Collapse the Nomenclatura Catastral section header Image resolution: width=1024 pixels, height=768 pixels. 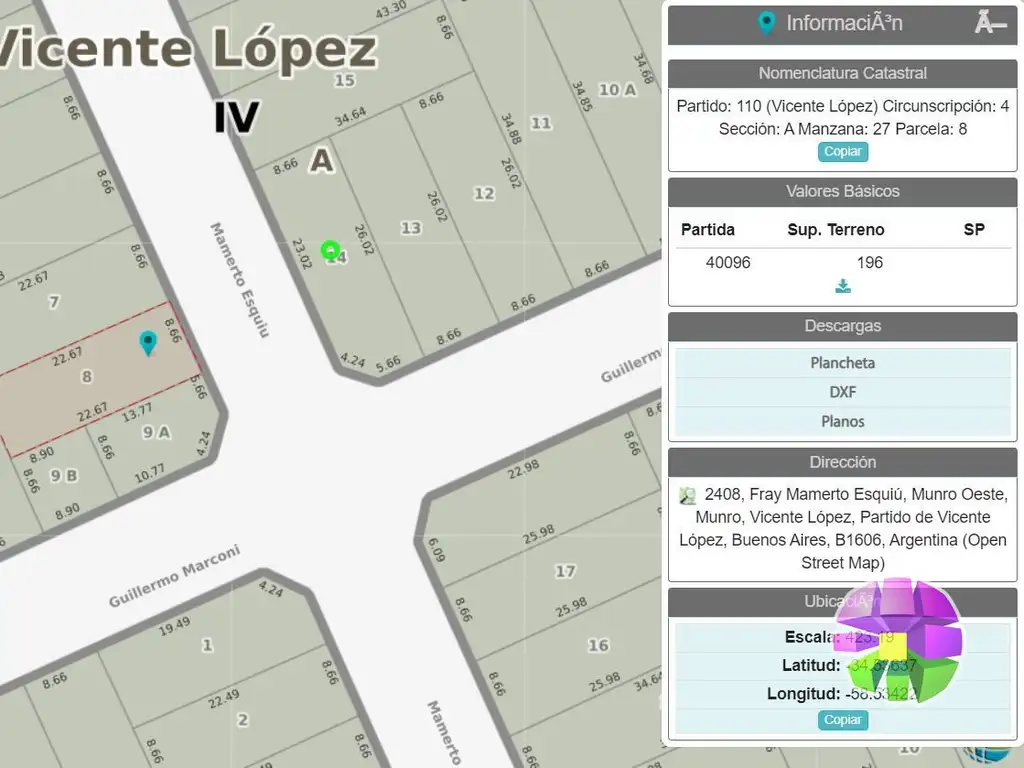[x=842, y=73]
